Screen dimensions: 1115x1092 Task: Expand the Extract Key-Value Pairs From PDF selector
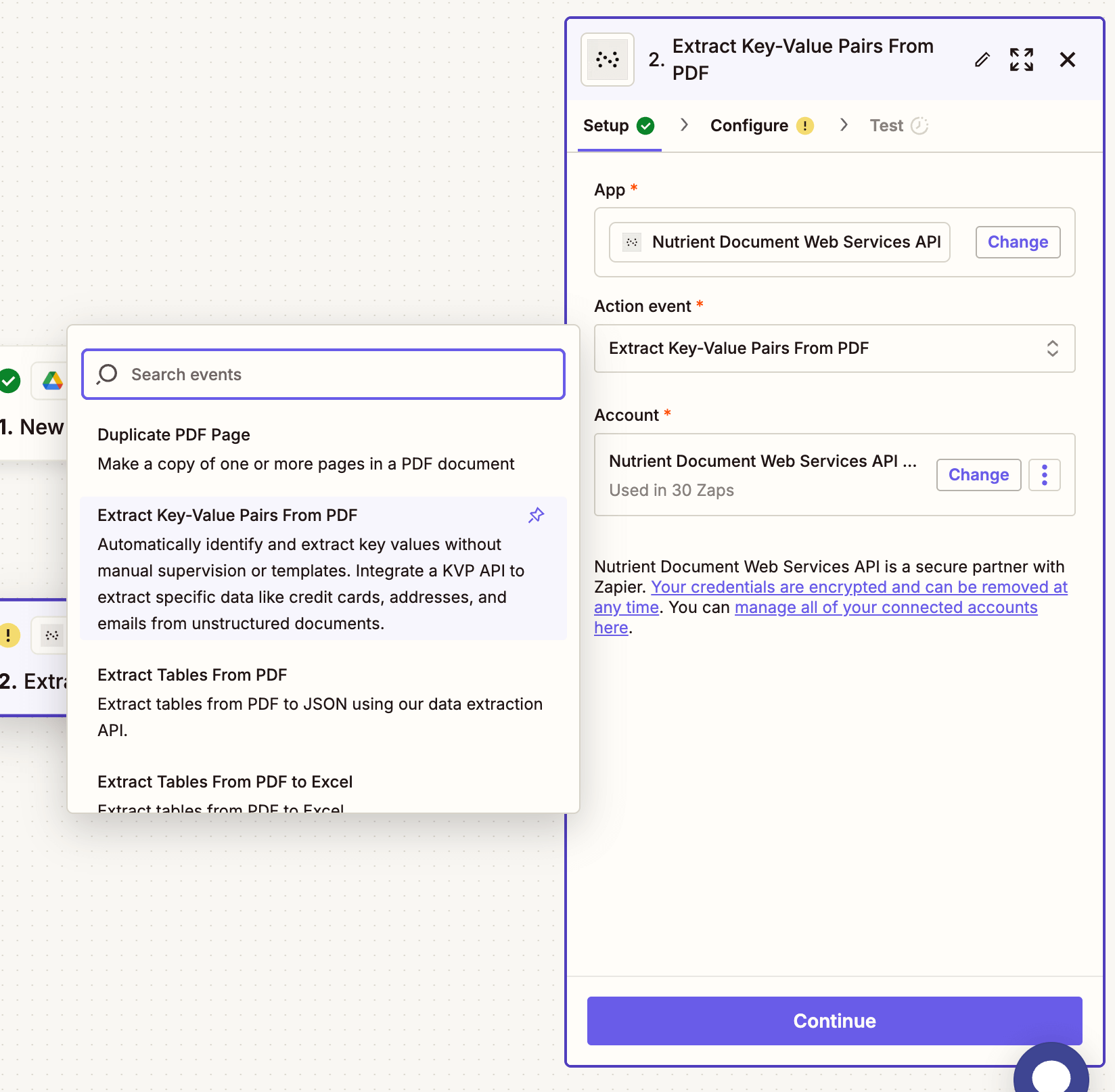[x=1053, y=348]
